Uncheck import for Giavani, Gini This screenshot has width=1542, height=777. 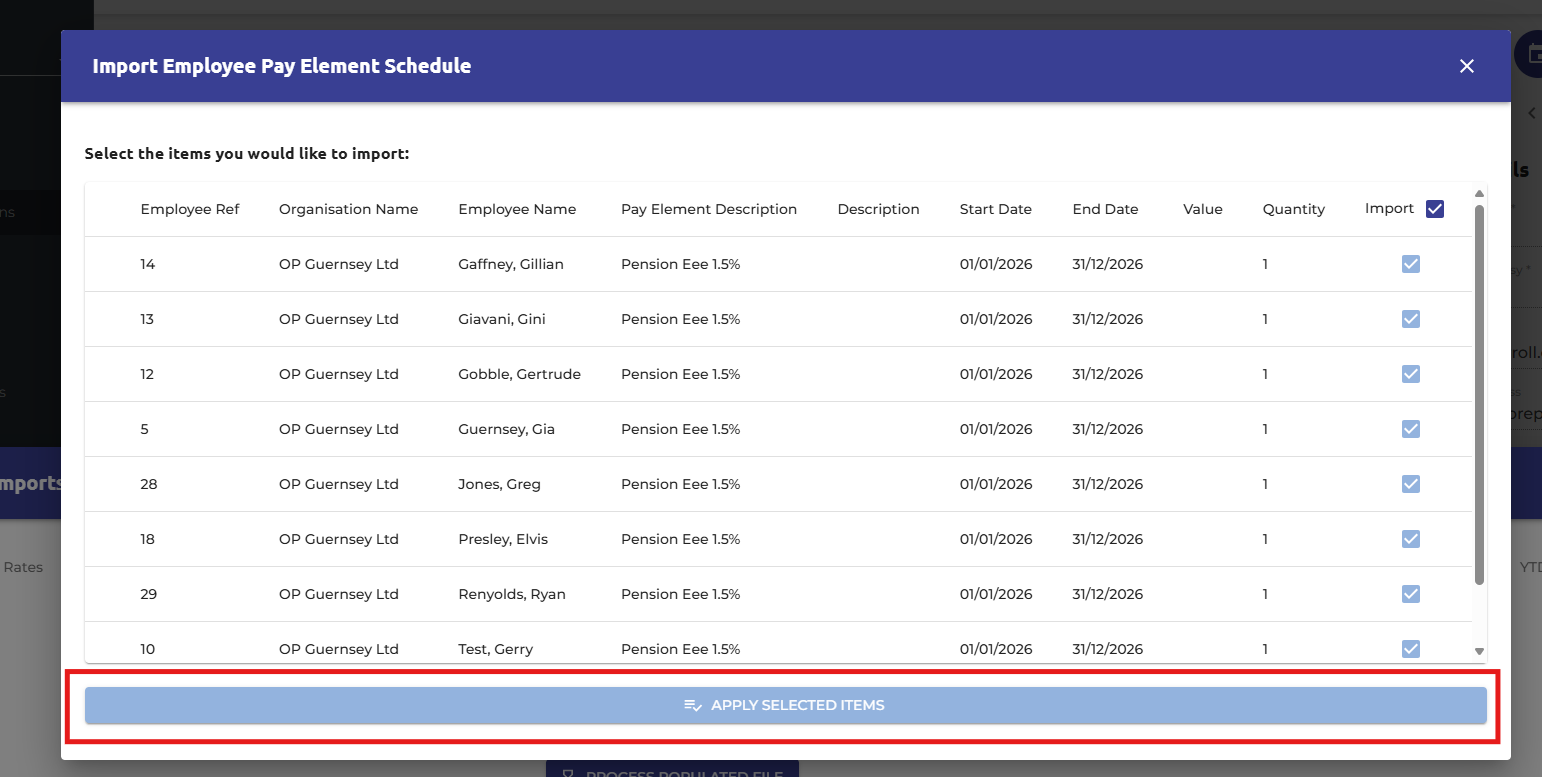click(x=1411, y=319)
